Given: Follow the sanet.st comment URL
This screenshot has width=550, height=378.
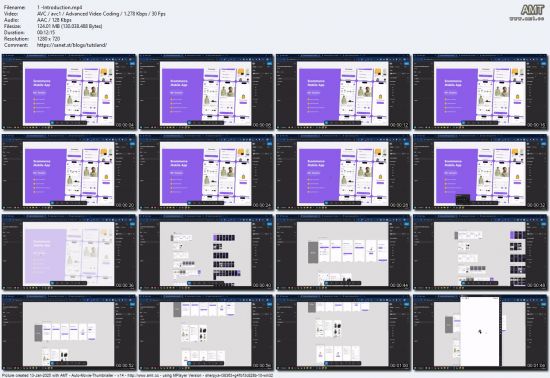Looking at the screenshot, I should pyautogui.click(x=72, y=45).
